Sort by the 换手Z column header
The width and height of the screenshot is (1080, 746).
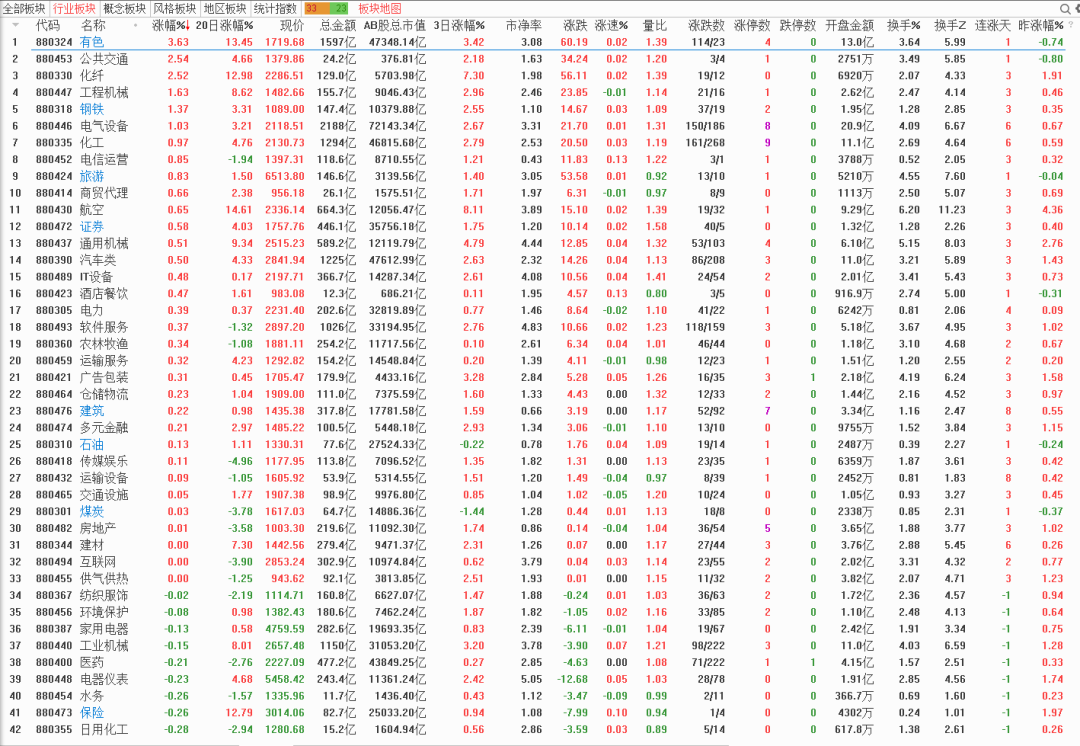(950, 25)
